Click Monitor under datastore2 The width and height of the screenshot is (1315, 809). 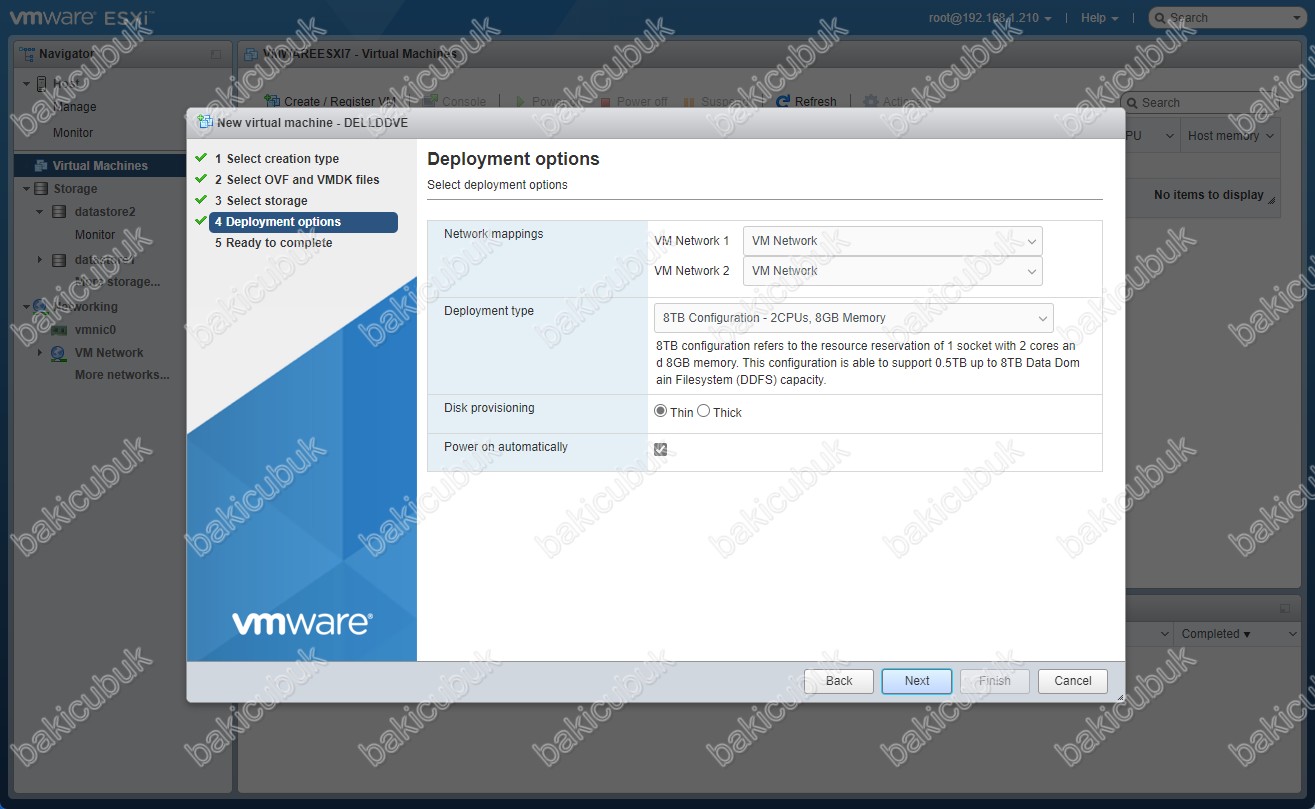coord(95,235)
